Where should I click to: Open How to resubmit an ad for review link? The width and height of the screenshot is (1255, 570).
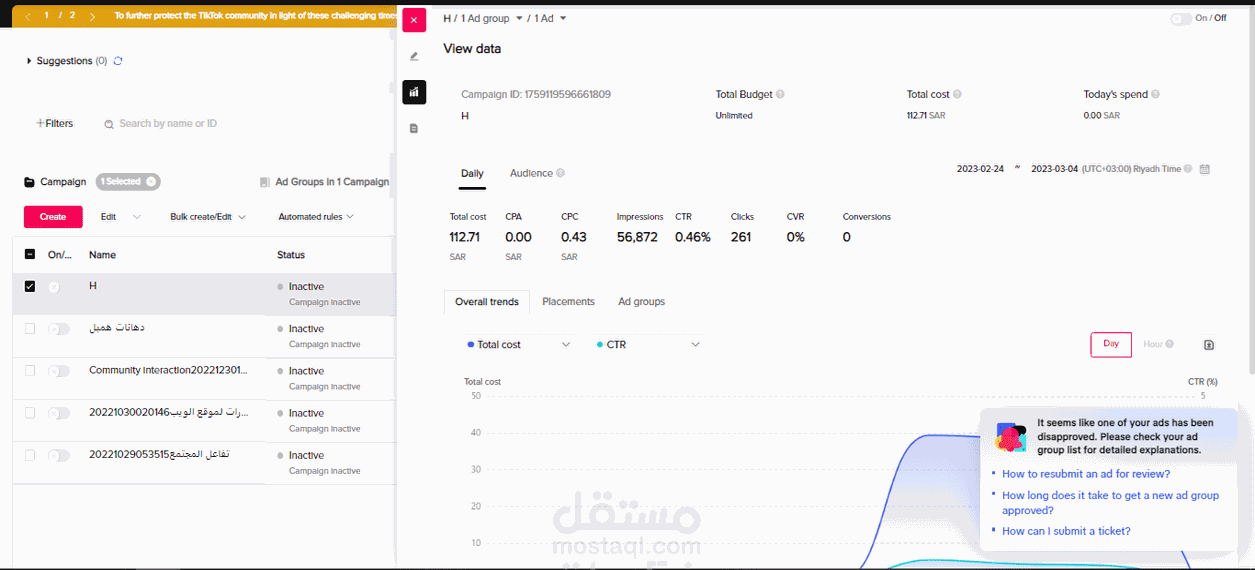[1086, 474]
